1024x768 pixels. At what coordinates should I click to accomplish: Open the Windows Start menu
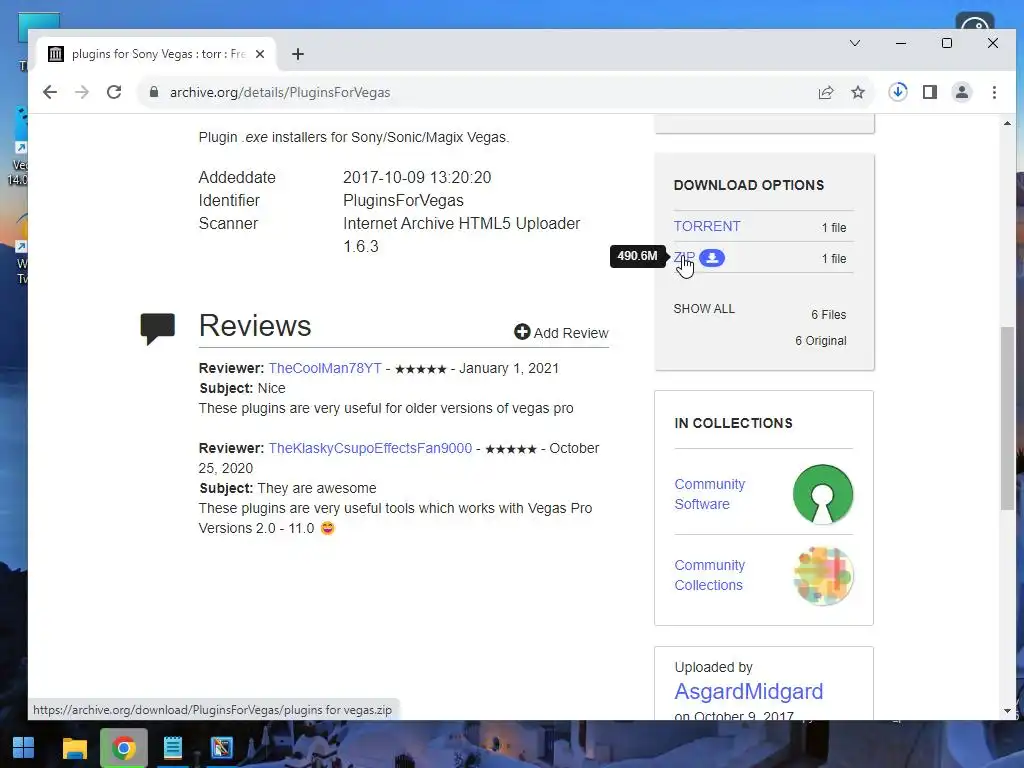click(24, 748)
